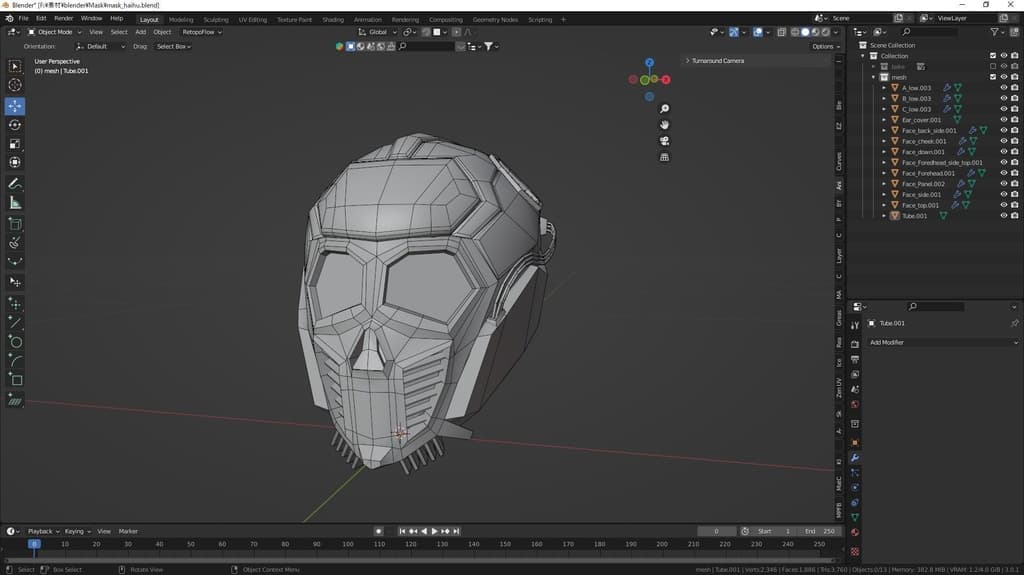Toggle visibility of the A_low.003 object
Viewport: 1024px width, 575px height.
click(x=1003, y=88)
